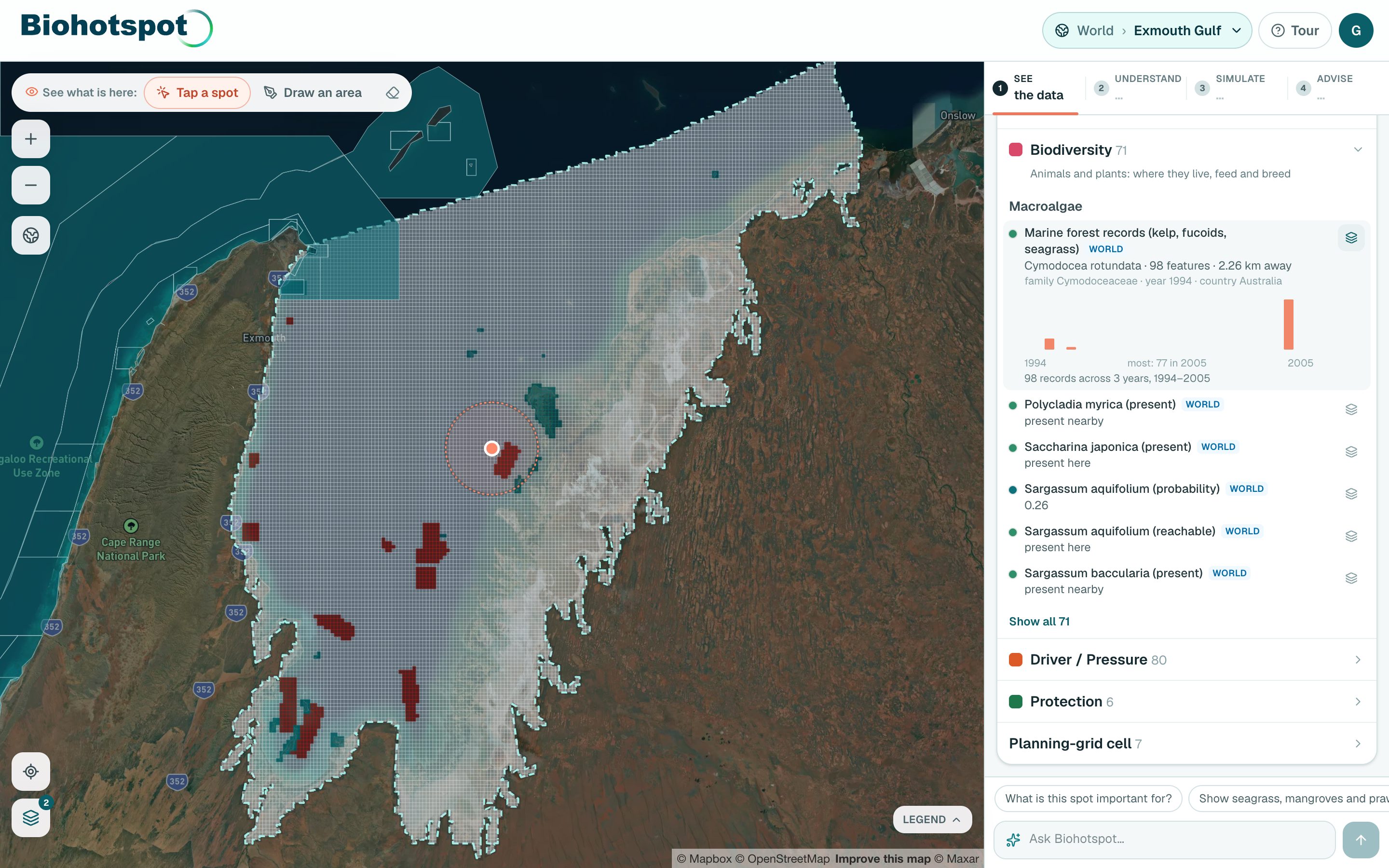The width and height of the screenshot is (1389, 868).
Task: Click the 1994 bar in records chart
Action: (1049, 344)
